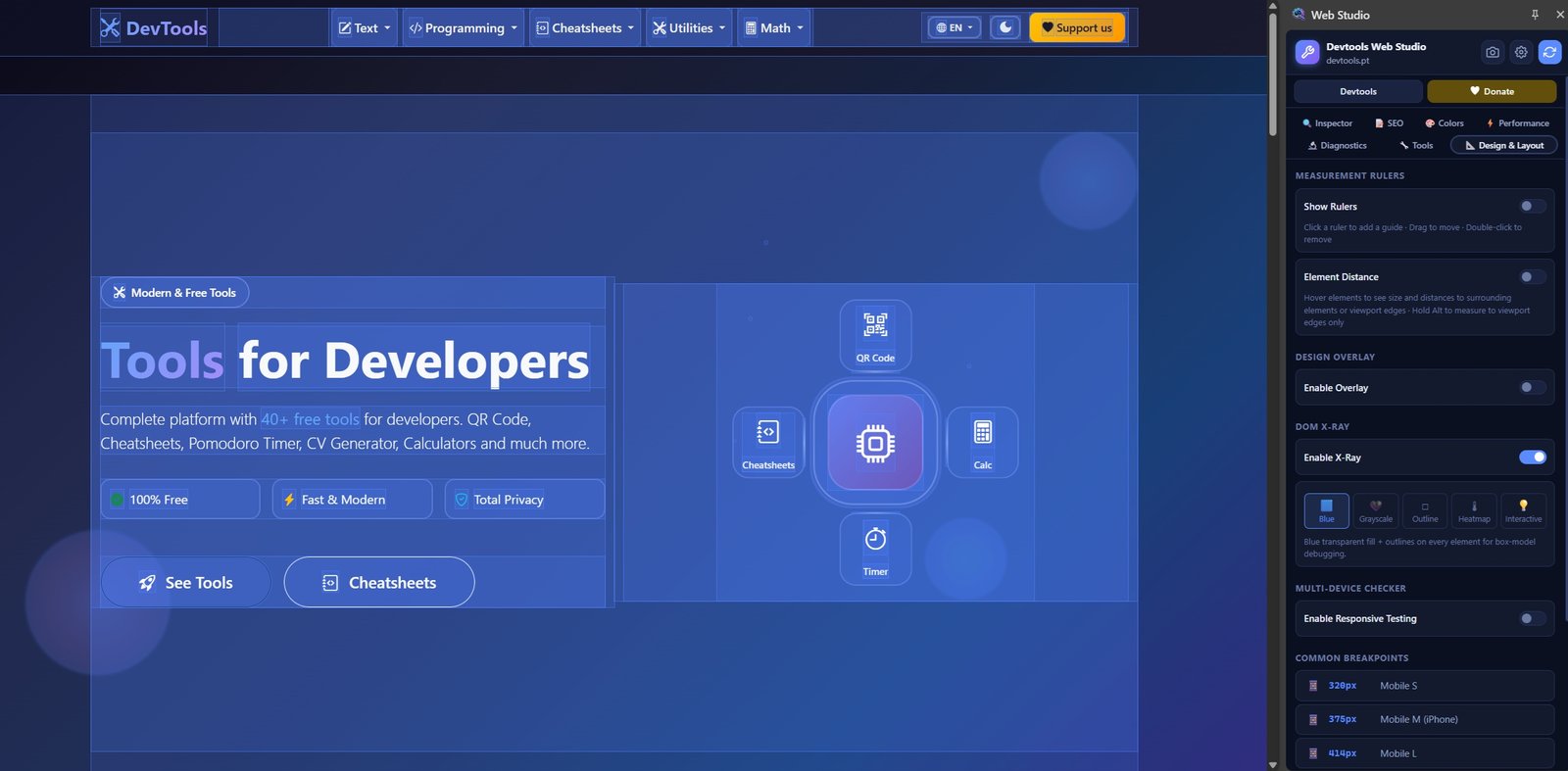1568x771 pixels.
Task: Click the Donate button
Action: coord(1492,91)
